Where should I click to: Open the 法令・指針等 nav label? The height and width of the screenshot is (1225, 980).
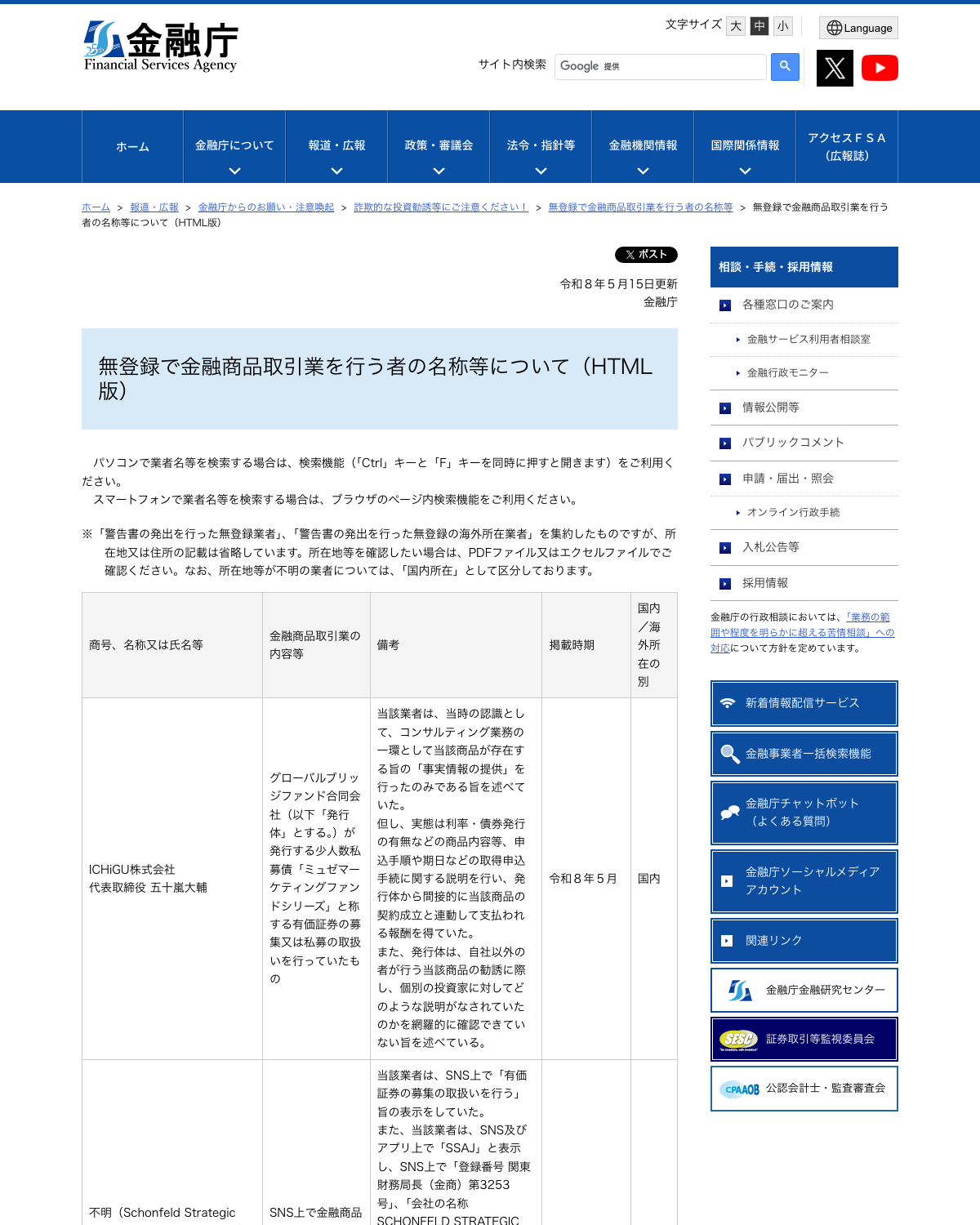[x=541, y=145]
